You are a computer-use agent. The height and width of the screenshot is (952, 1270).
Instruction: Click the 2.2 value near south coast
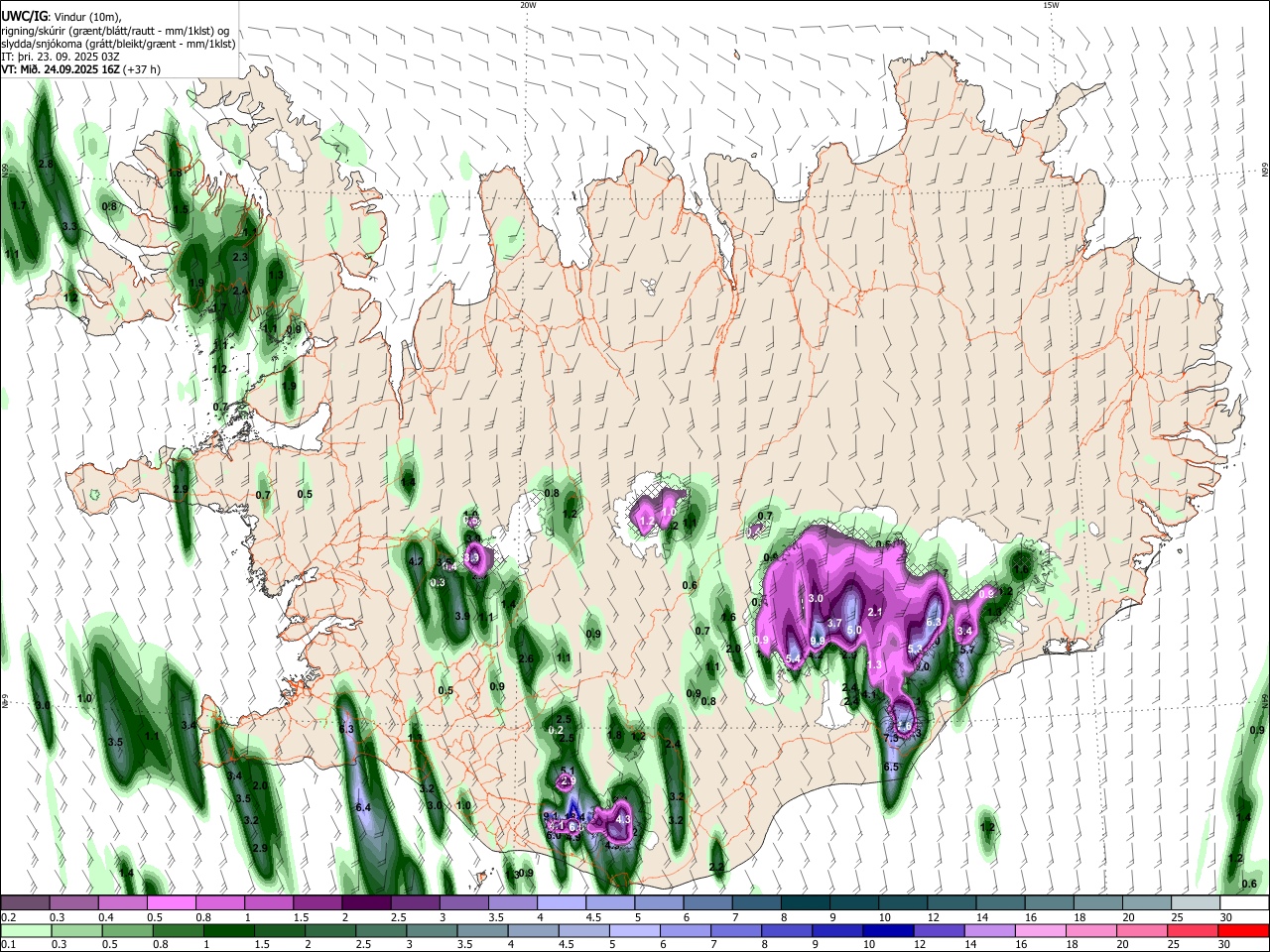pos(717,866)
